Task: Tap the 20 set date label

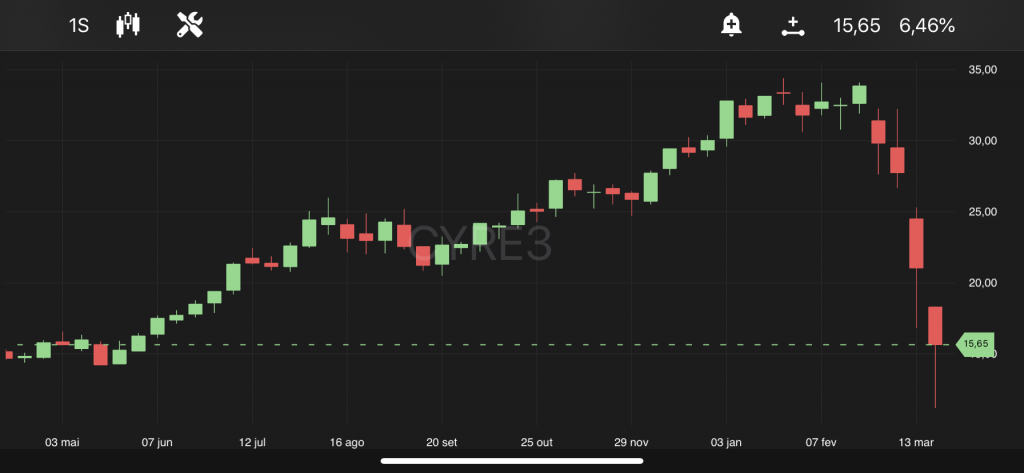Action: [441, 442]
